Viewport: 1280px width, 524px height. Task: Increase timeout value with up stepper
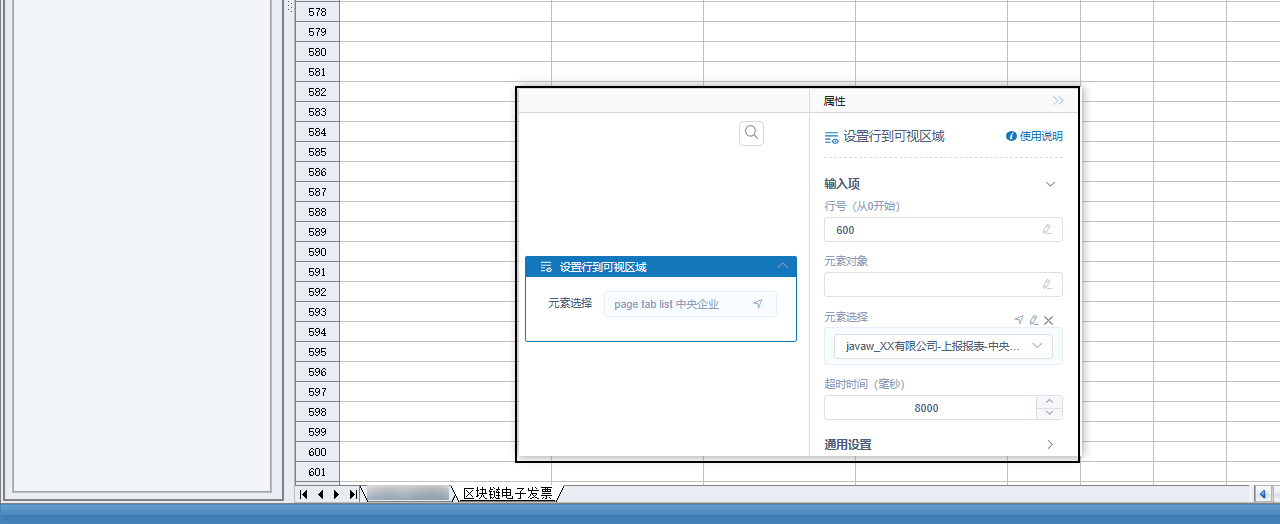[1049, 402]
